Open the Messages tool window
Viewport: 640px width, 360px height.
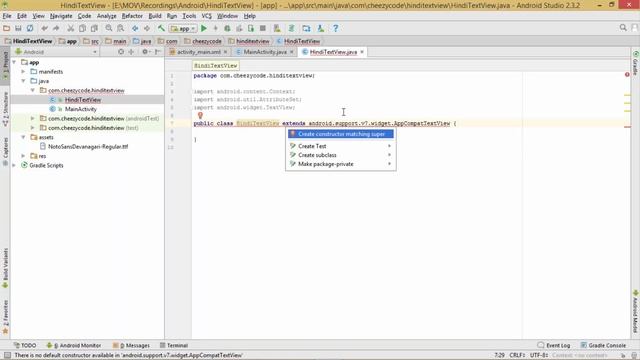pyautogui.click(x=131, y=345)
